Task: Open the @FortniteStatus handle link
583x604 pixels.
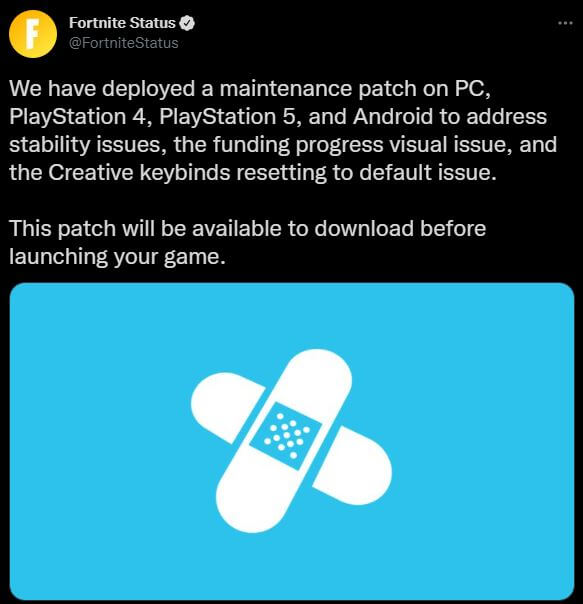Action: pyautogui.click(x=124, y=43)
